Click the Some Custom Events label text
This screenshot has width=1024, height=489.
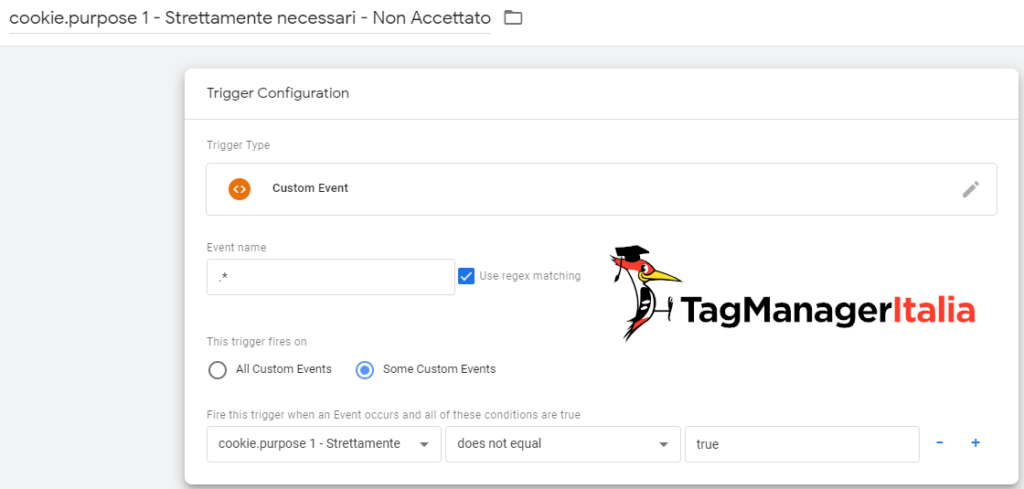tap(439, 369)
